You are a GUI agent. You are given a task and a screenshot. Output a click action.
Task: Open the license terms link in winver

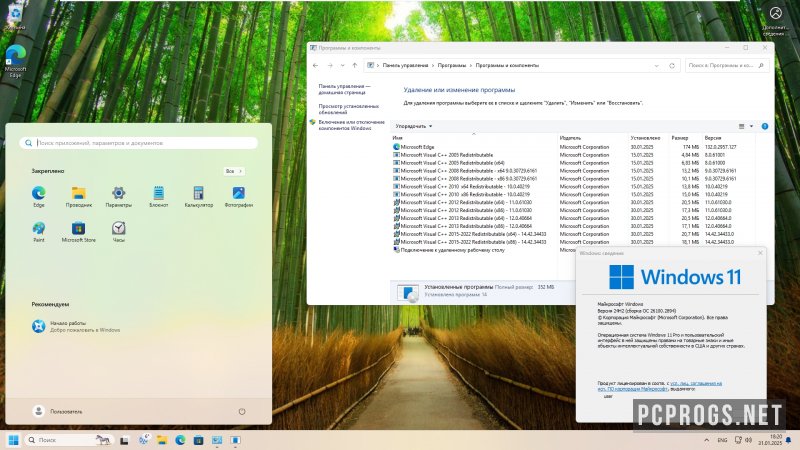(x=660, y=386)
